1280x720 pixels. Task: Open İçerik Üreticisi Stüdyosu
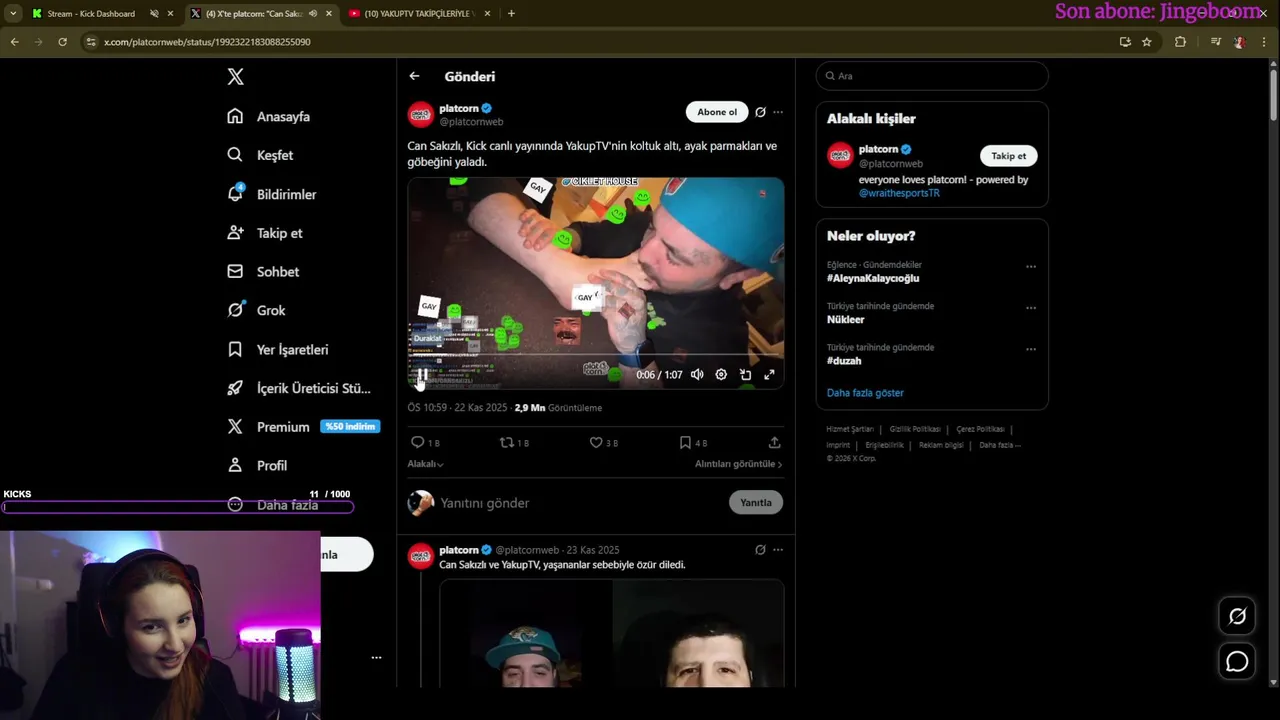click(299, 388)
